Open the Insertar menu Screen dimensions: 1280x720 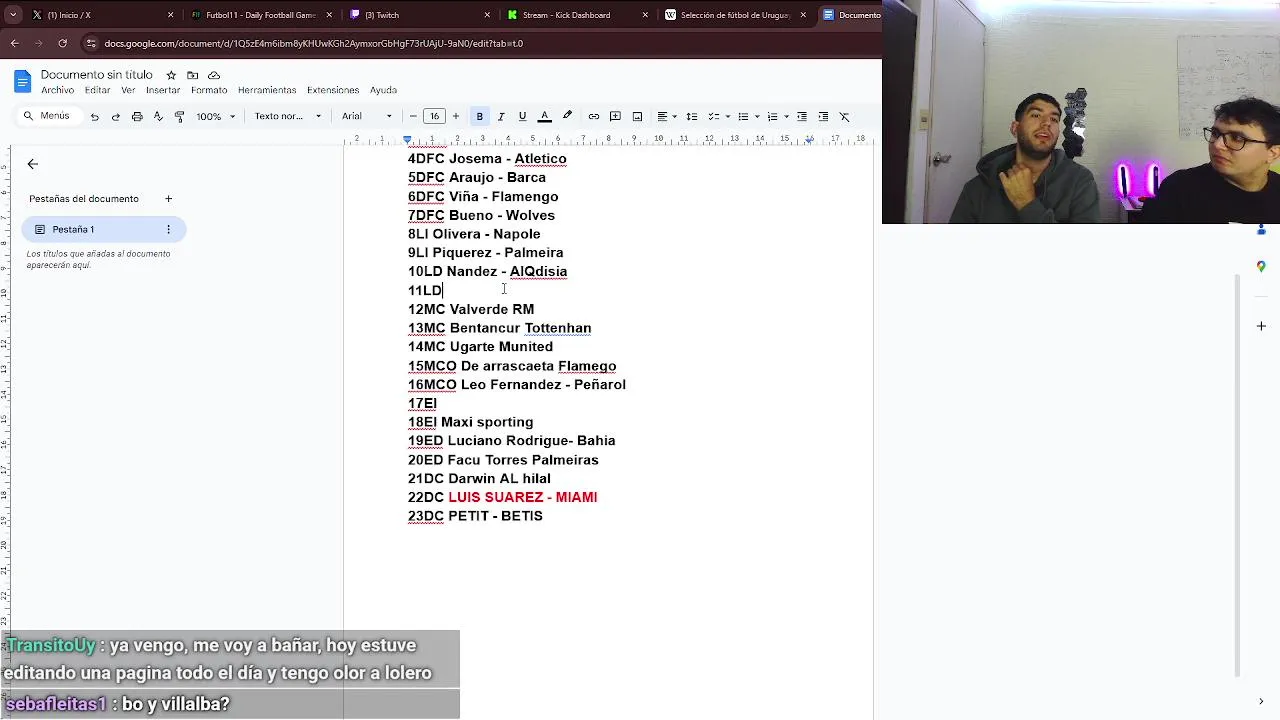(x=163, y=90)
